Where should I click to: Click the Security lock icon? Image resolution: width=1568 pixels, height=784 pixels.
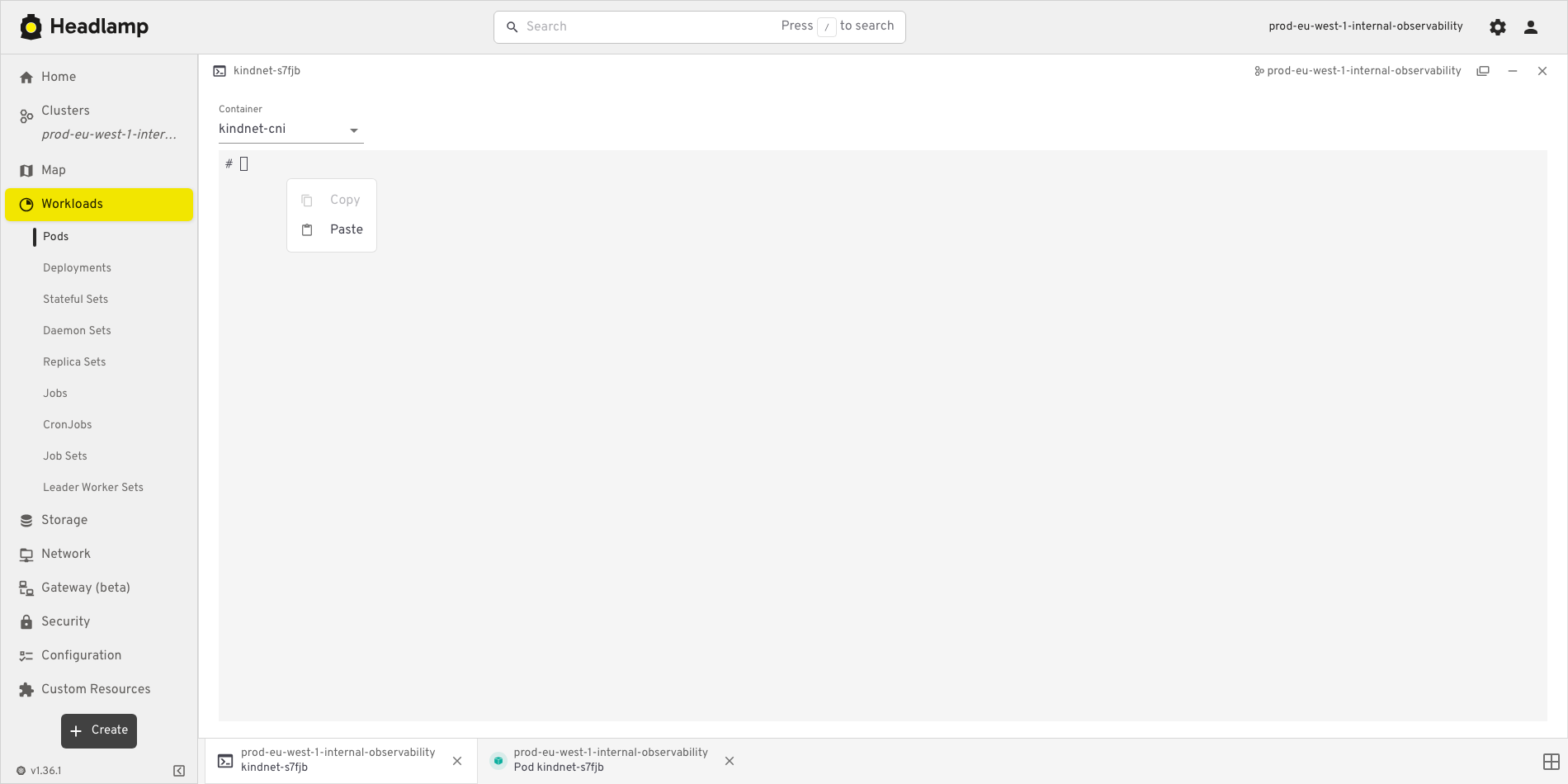[x=26, y=622]
